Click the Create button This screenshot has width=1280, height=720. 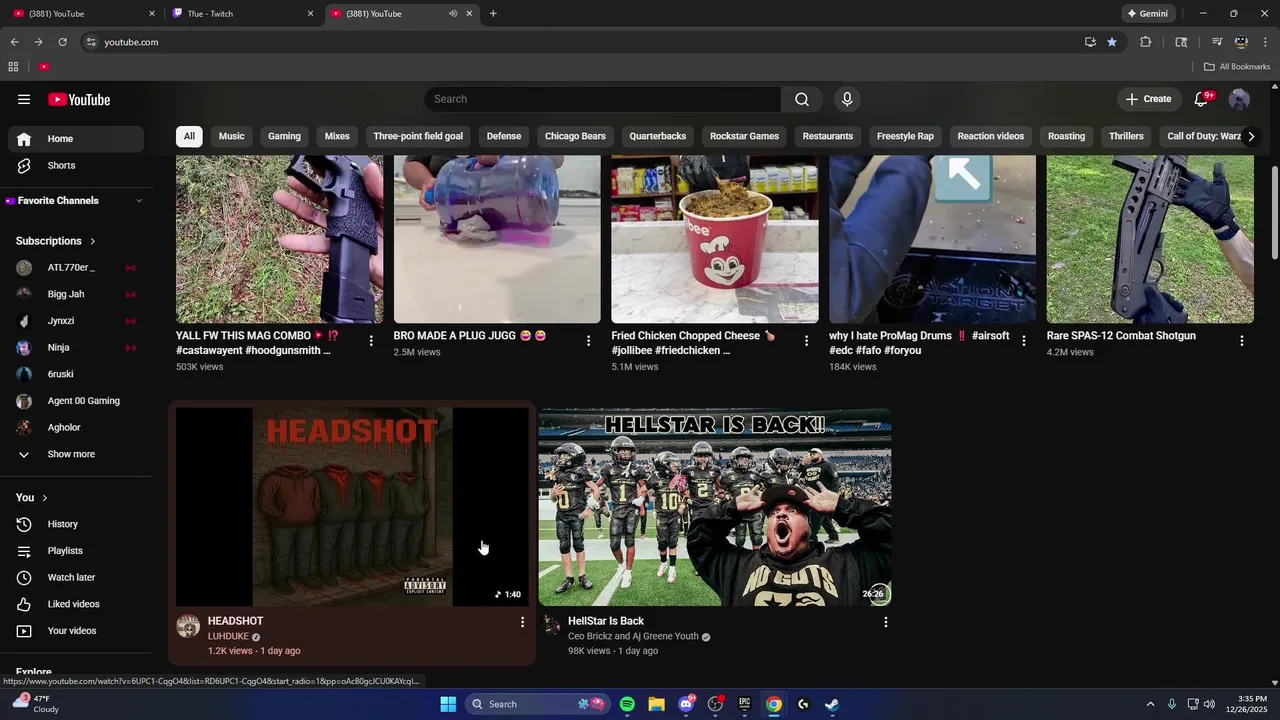pos(1148,99)
